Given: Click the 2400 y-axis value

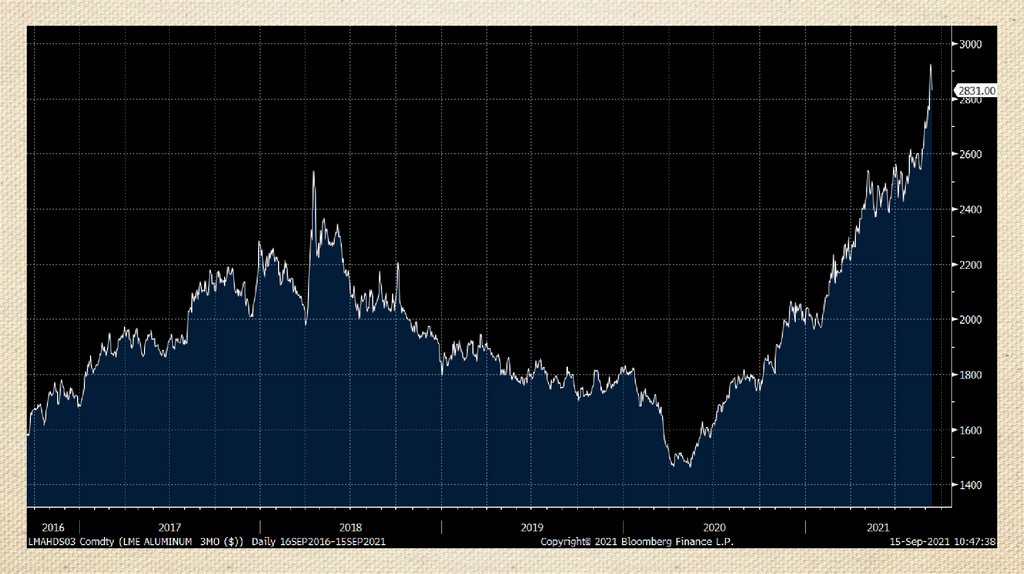Looking at the screenshot, I should (970, 210).
